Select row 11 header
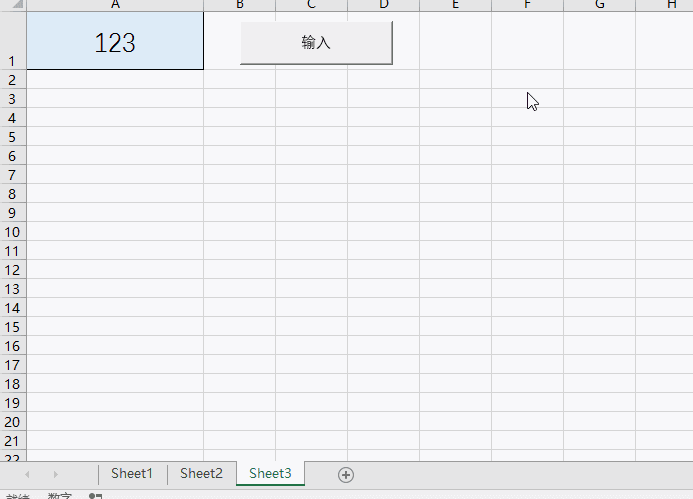 coord(13,251)
